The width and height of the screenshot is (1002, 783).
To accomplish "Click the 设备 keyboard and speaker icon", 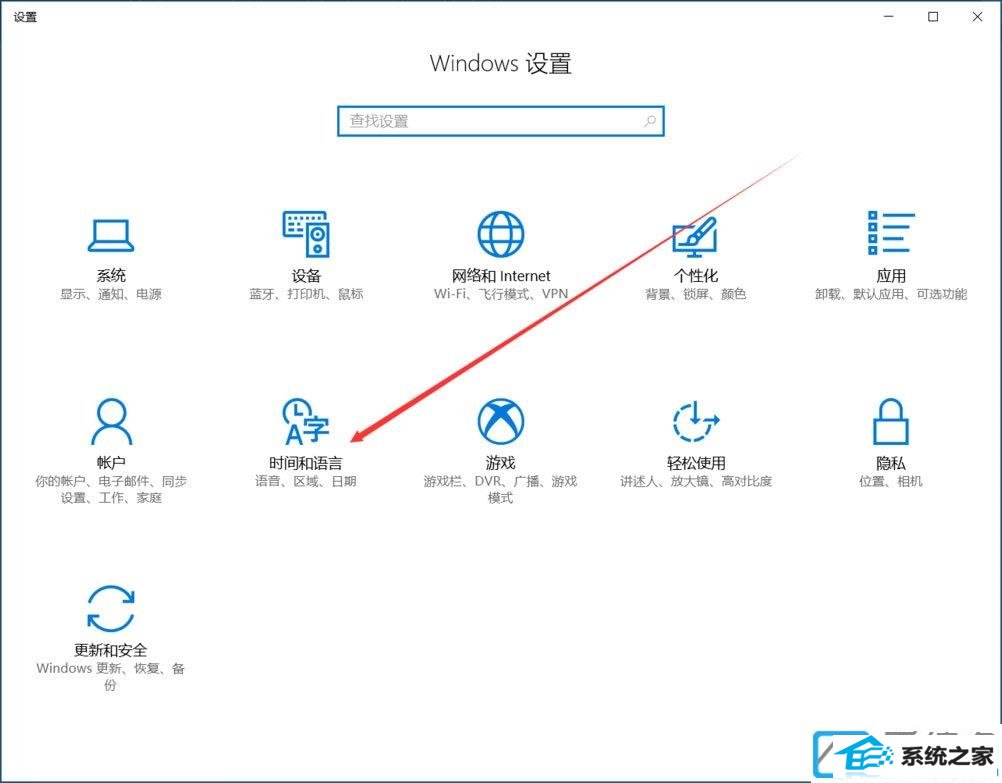I will pos(306,235).
